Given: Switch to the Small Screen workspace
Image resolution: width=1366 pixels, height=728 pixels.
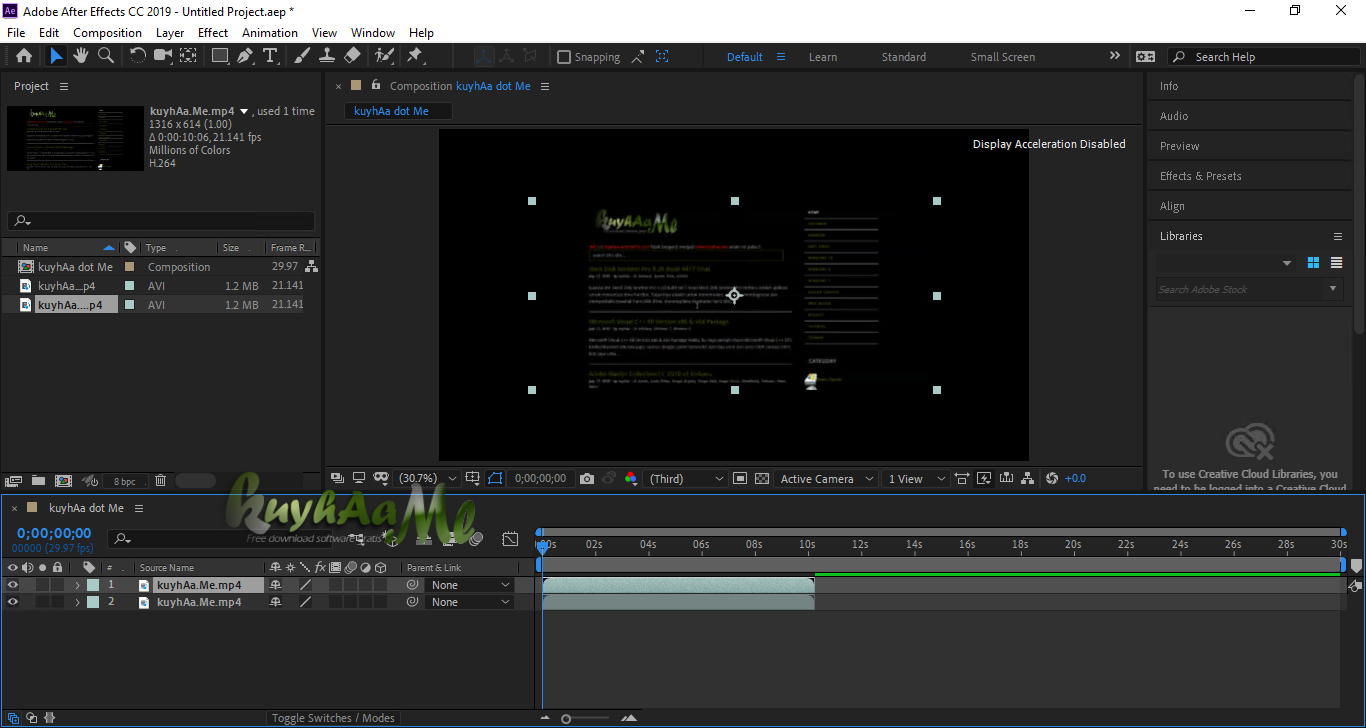Looking at the screenshot, I should [1003, 57].
